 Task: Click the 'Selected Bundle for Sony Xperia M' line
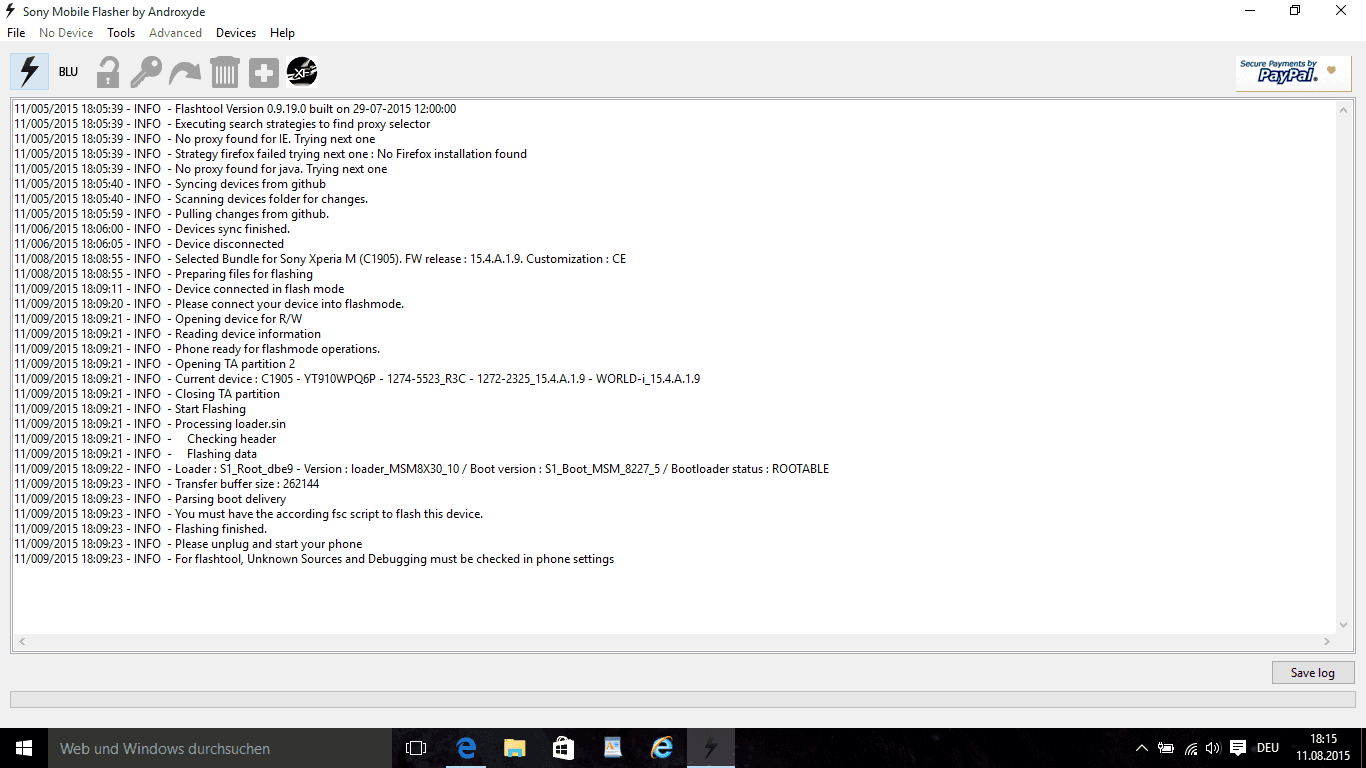(320, 259)
